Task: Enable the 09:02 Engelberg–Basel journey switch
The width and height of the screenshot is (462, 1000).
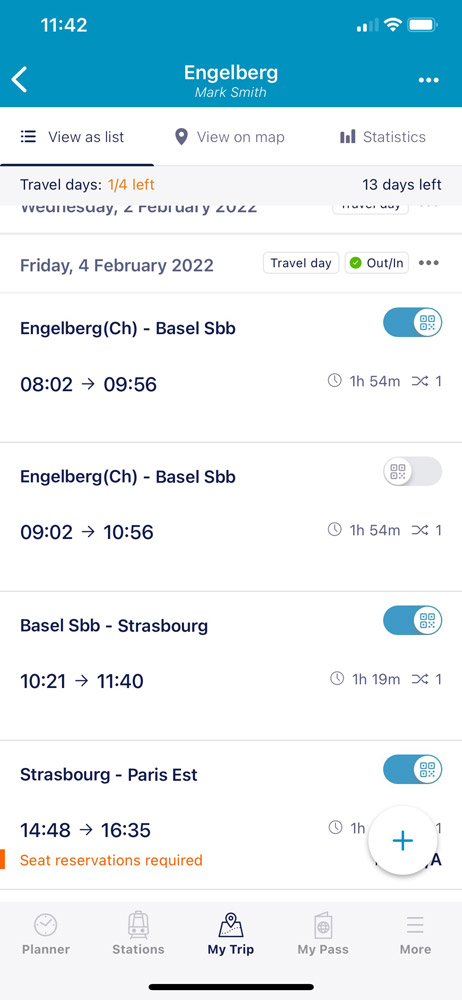Action: (x=413, y=472)
